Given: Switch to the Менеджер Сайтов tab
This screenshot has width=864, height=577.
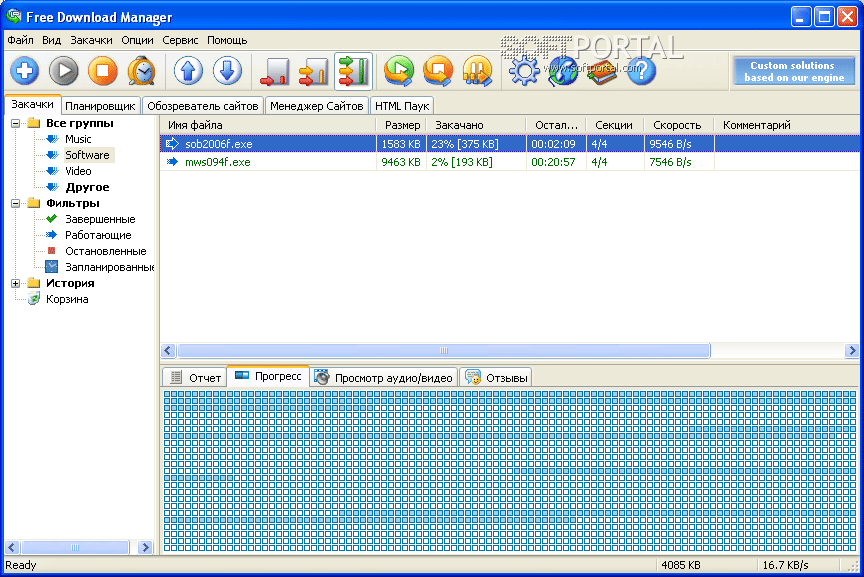Looking at the screenshot, I should (x=316, y=106).
